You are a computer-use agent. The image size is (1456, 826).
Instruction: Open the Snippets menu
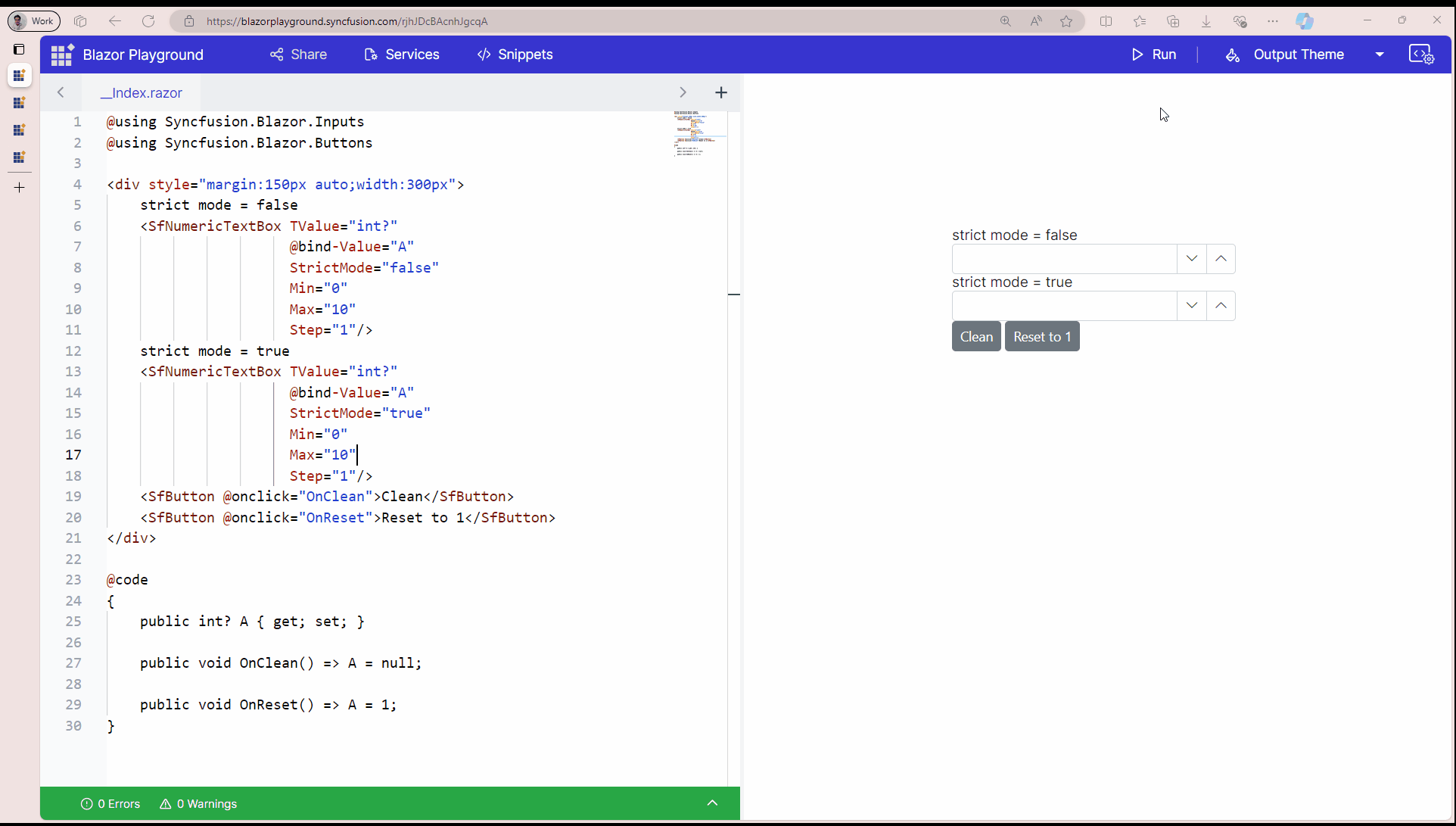515,55
